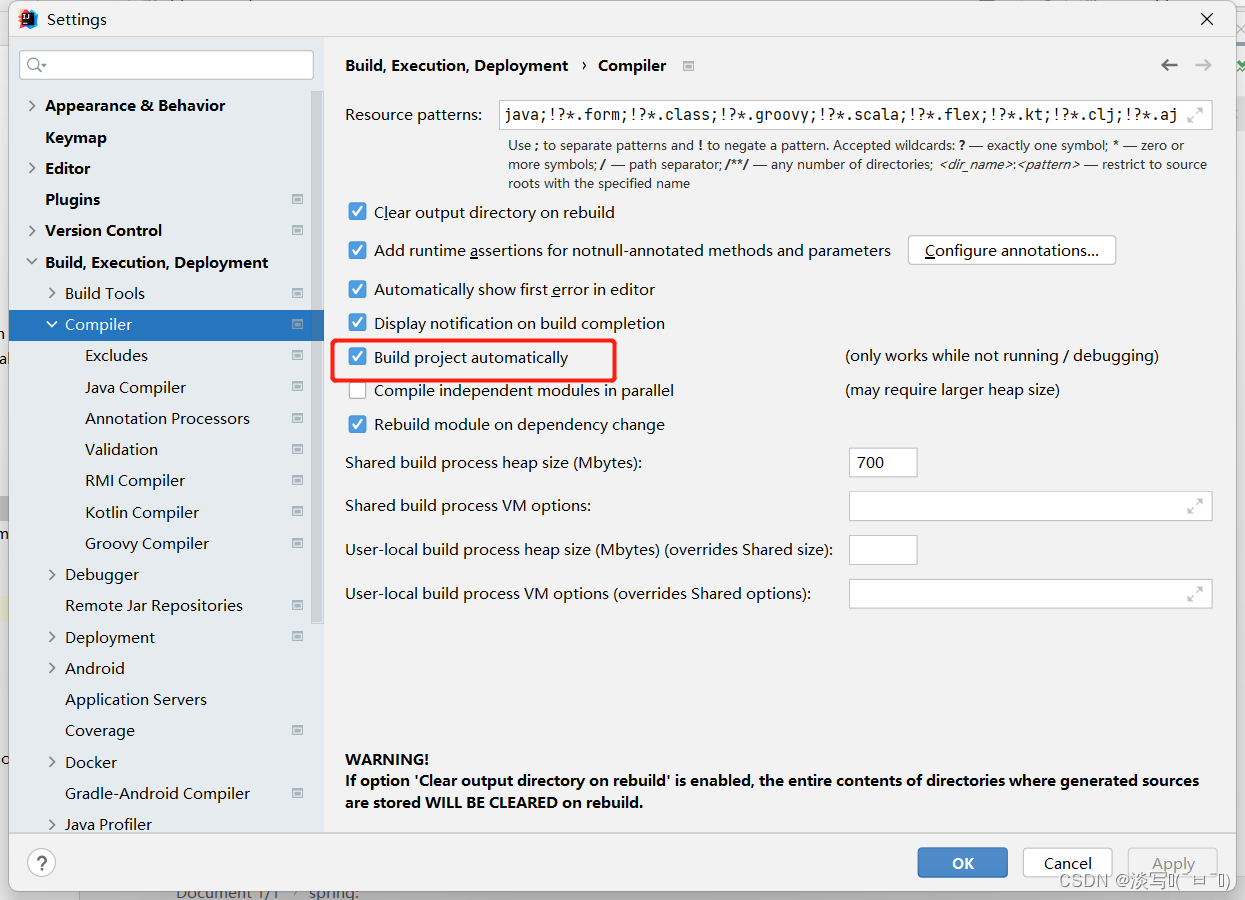Screen dimensions: 1245x900
Task: Click the IntelliJ IDEA logo in title bar
Action: pyautogui.click(x=28, y=19)
